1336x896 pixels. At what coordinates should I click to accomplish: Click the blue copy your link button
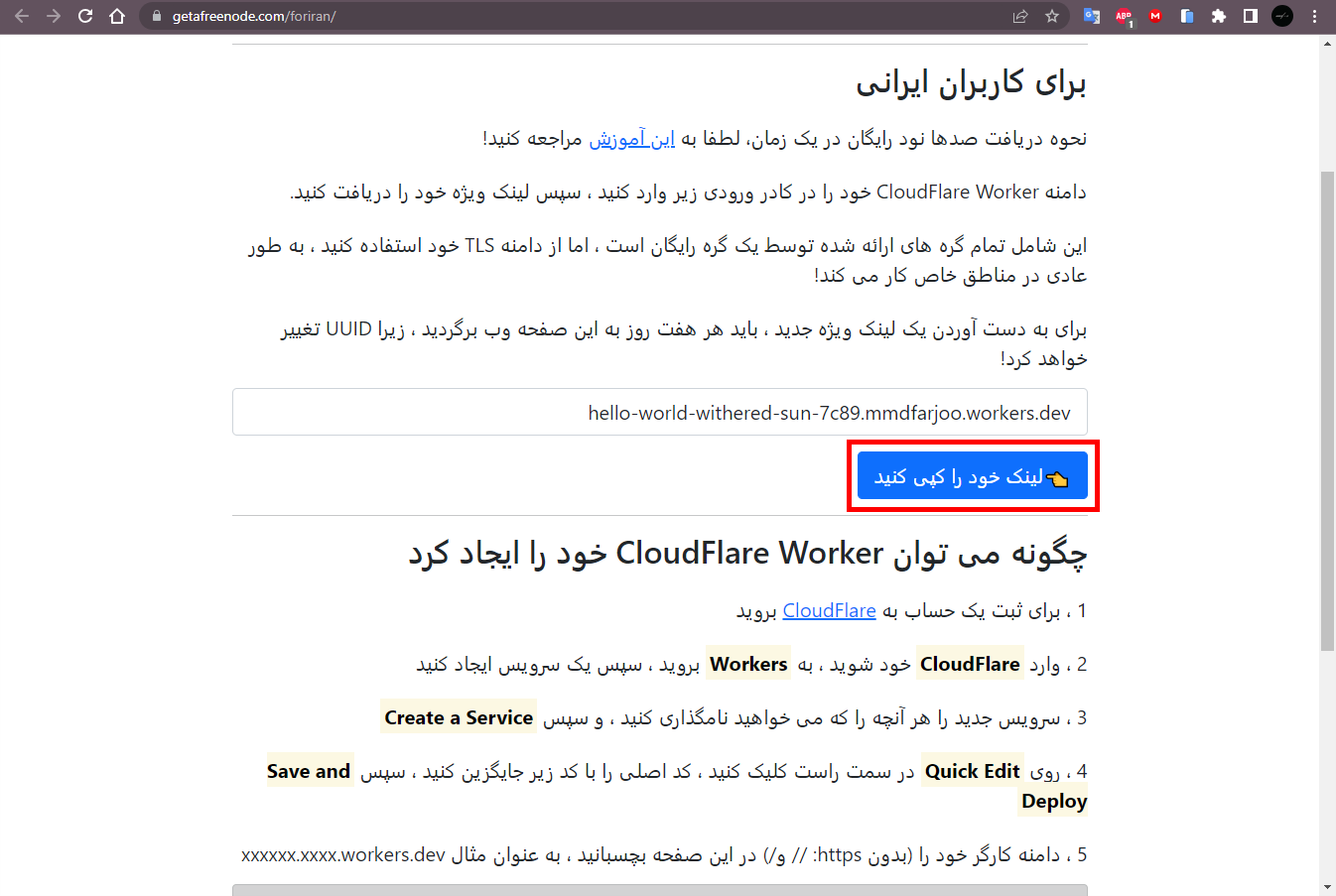[973, 476]
